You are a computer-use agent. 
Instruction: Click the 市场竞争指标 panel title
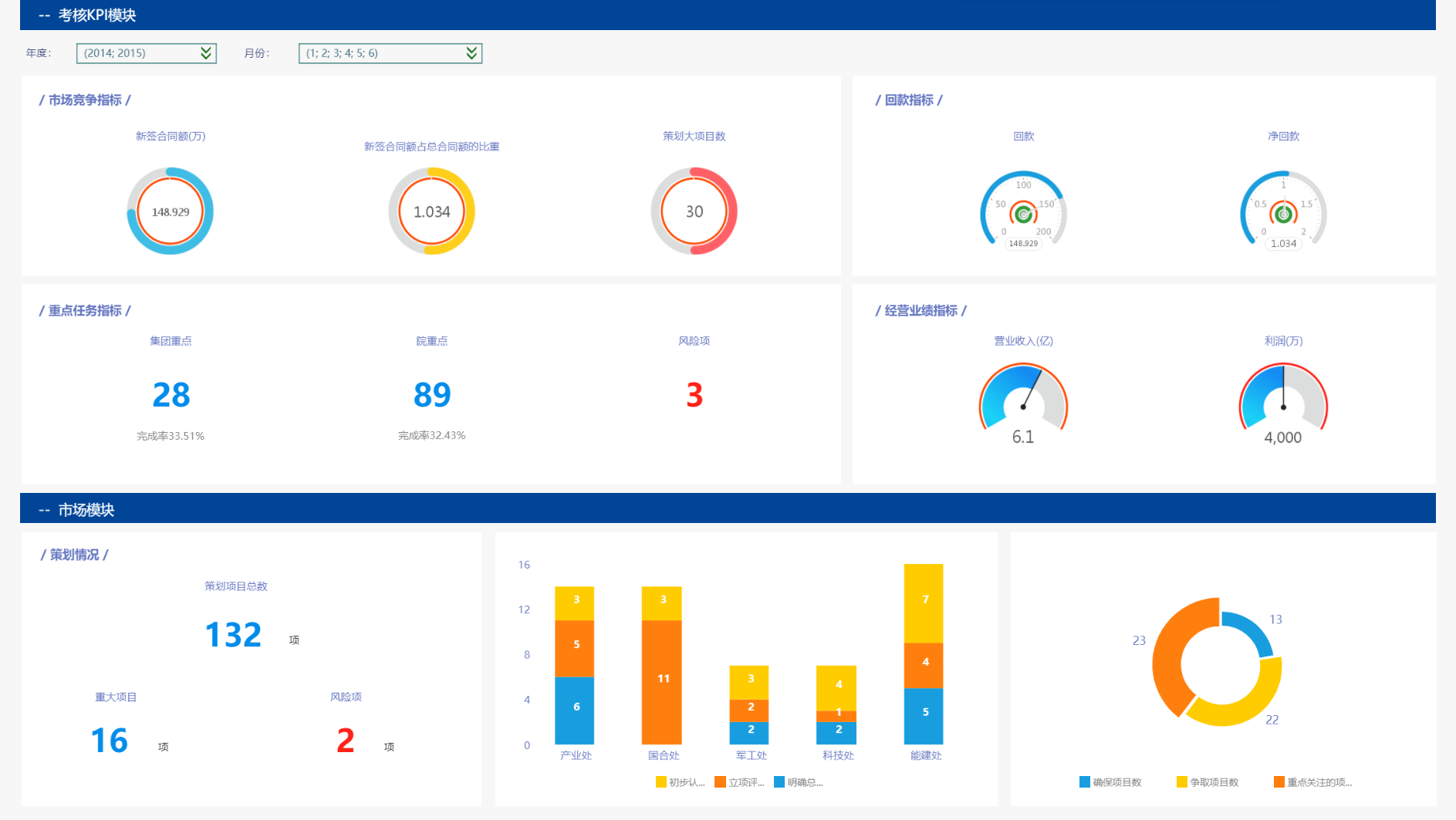coord(85,100)
